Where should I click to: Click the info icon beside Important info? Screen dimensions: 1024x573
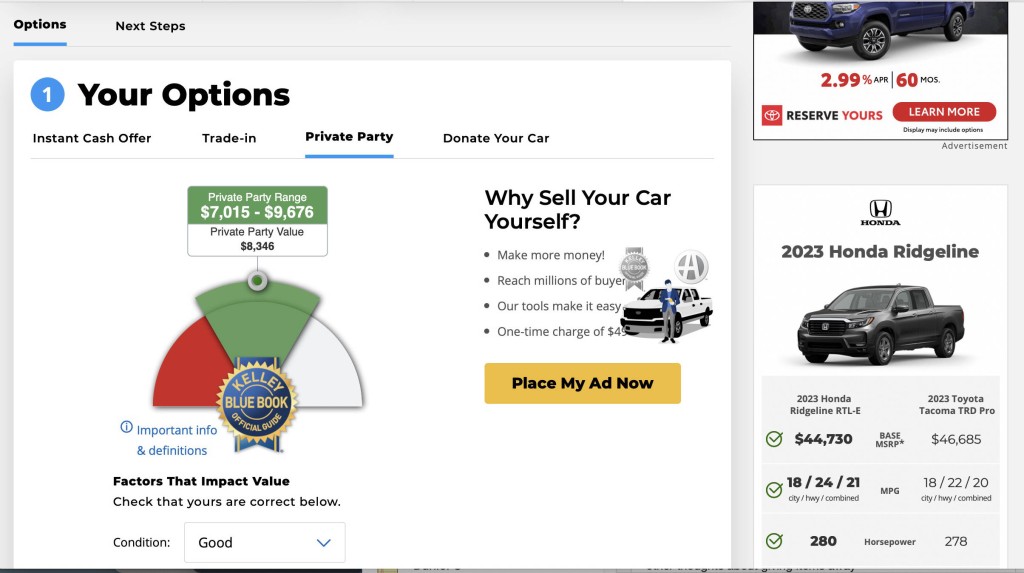click(x=126, y=427)
